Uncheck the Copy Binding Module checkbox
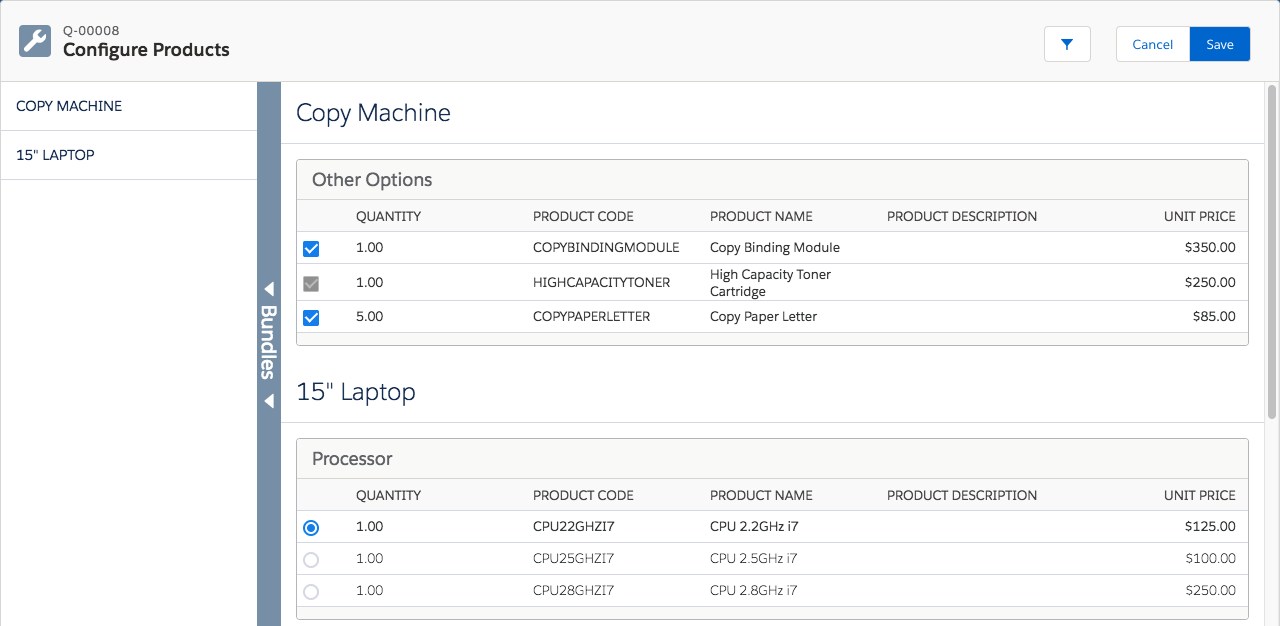The width and height of the screenshot is (1280, 626). point(311,248)
